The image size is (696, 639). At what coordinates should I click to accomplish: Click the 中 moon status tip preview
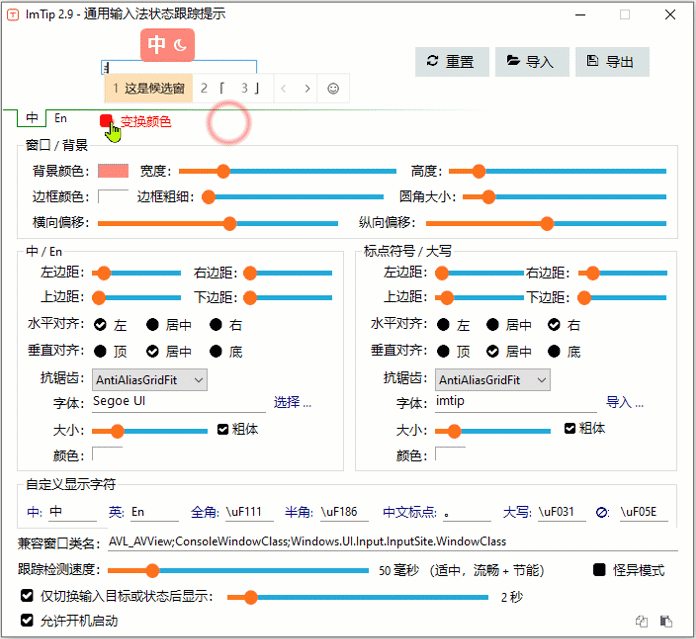click(167, 45)
